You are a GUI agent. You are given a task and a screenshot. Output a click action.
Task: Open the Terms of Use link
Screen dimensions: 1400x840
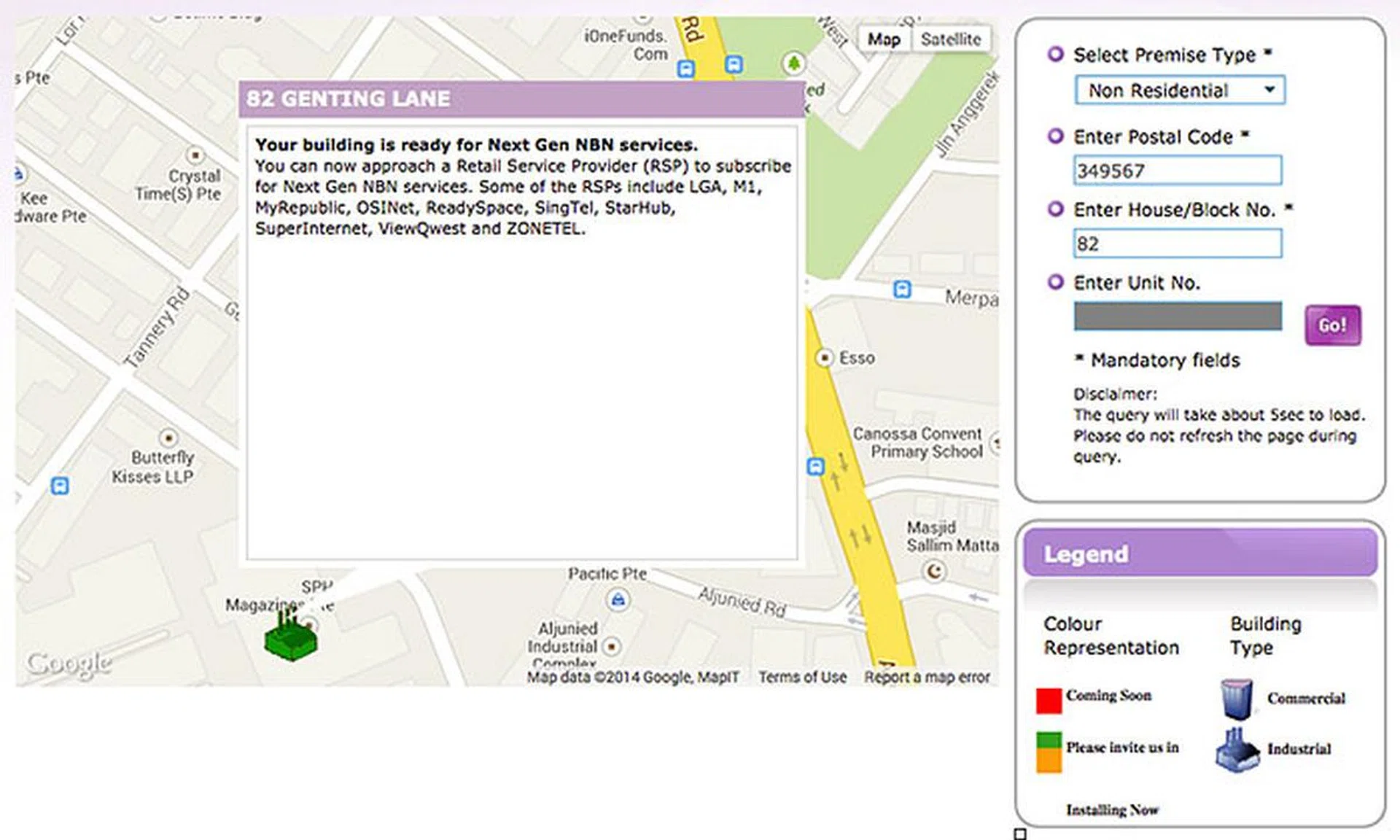(x=802, y=677)
